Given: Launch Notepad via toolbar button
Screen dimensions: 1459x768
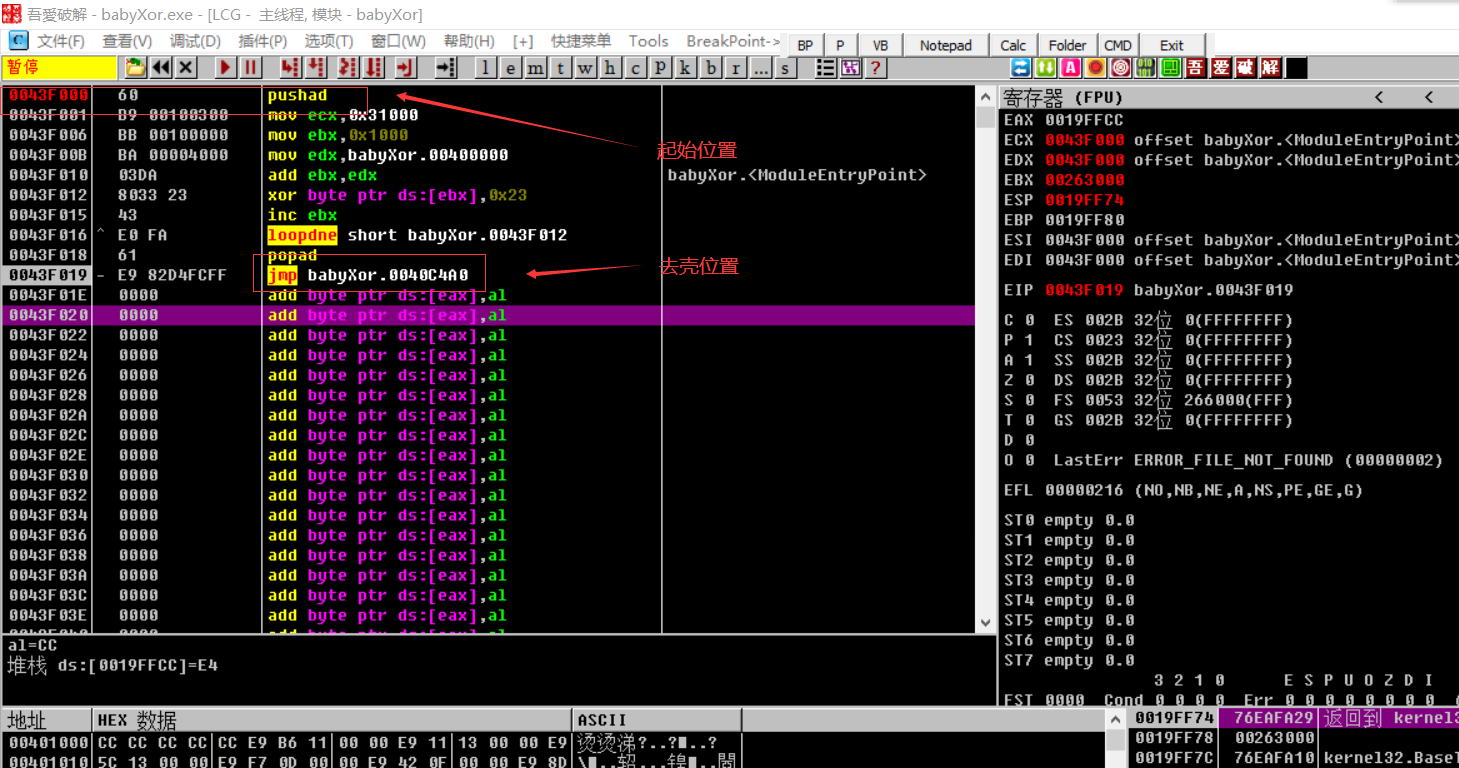Looking at the screenshot, I should point(946,45).
